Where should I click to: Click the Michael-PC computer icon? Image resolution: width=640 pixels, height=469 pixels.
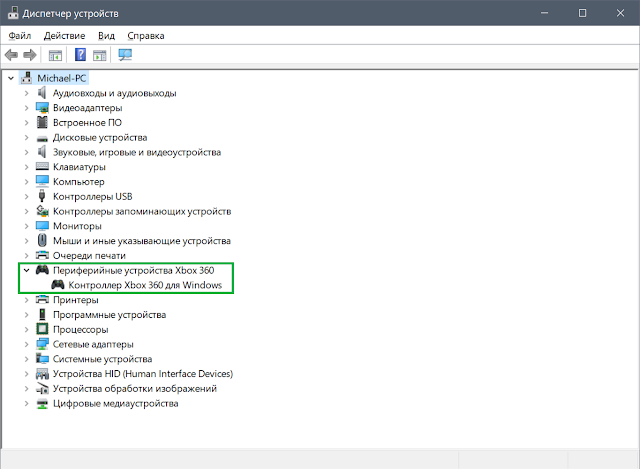27,78
